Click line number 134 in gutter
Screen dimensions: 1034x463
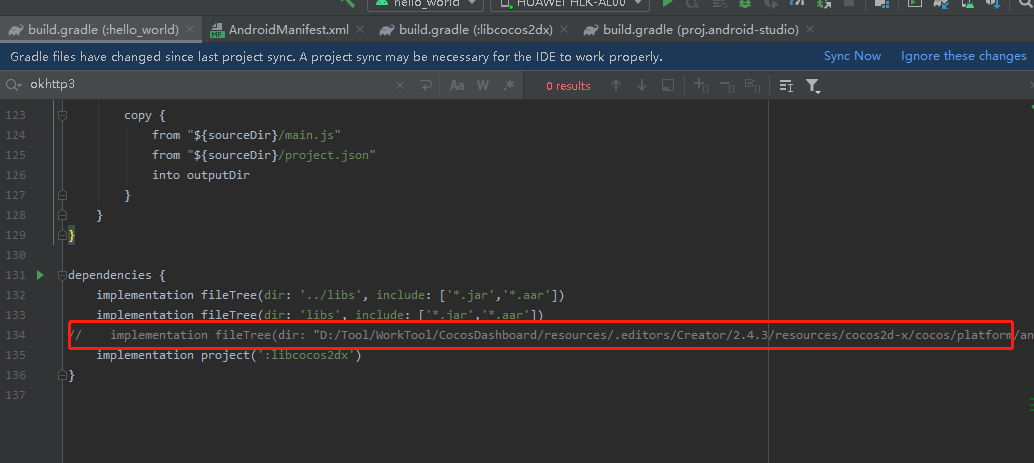click(x=15, y=335)
